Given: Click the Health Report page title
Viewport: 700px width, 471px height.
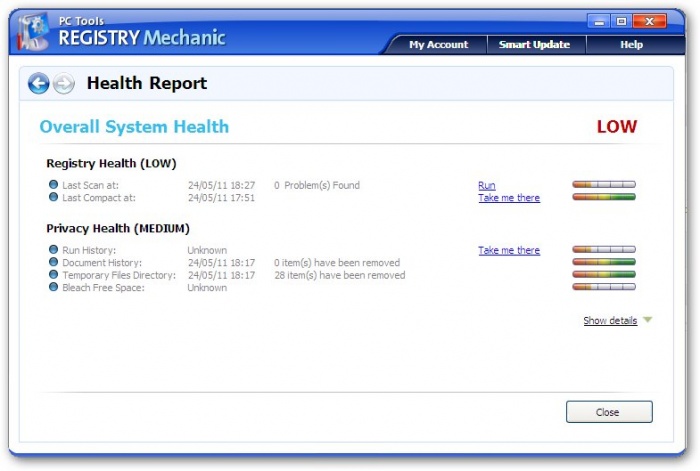Looking at the screenshot, I should click(x=147, y=83).
